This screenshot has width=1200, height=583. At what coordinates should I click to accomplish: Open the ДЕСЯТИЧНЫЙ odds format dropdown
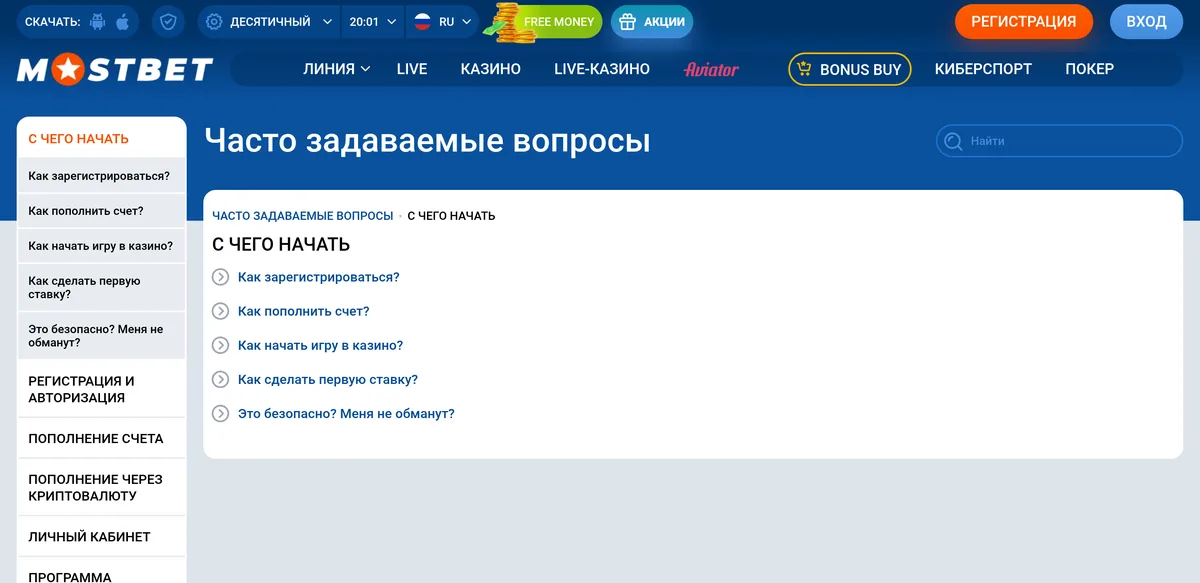(x=269, y=22)
